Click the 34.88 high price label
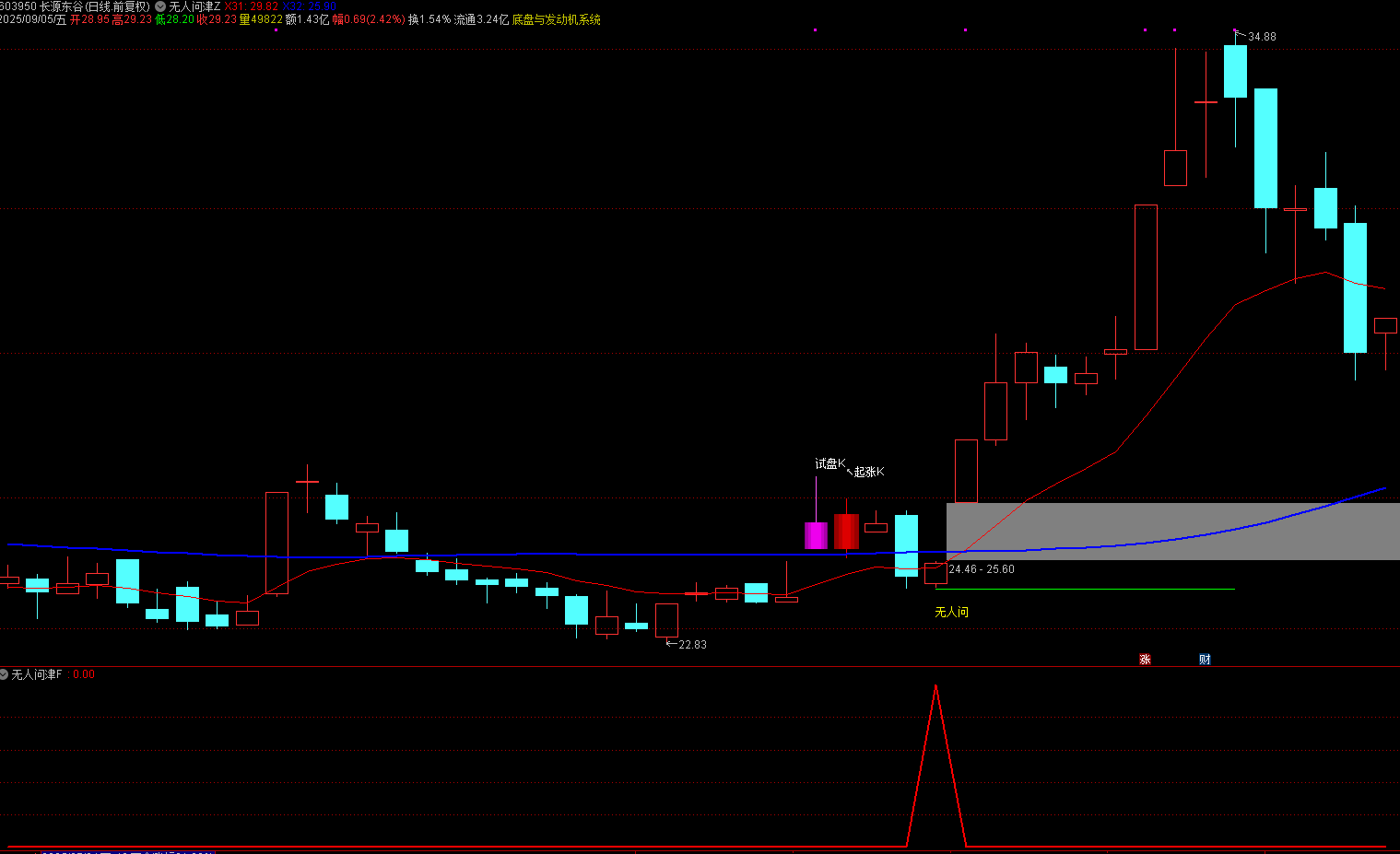1400x854 pixels. pos(1262,37)
